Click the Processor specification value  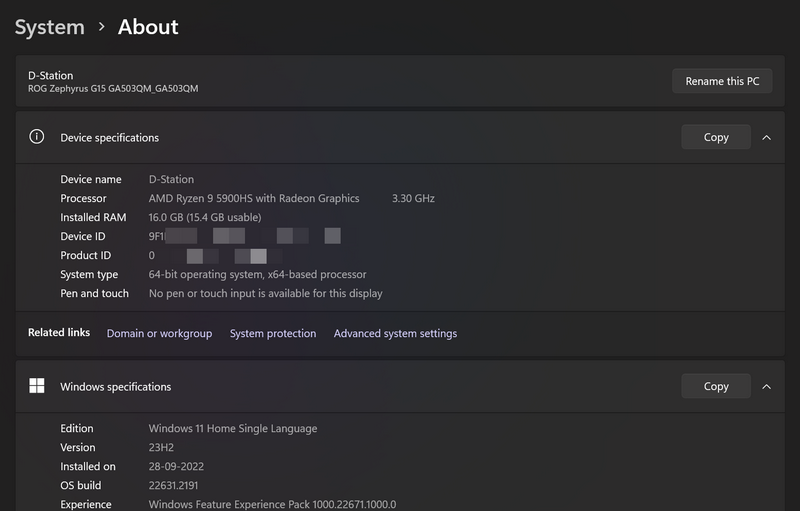pyautogui.click(x=254, y=198)
